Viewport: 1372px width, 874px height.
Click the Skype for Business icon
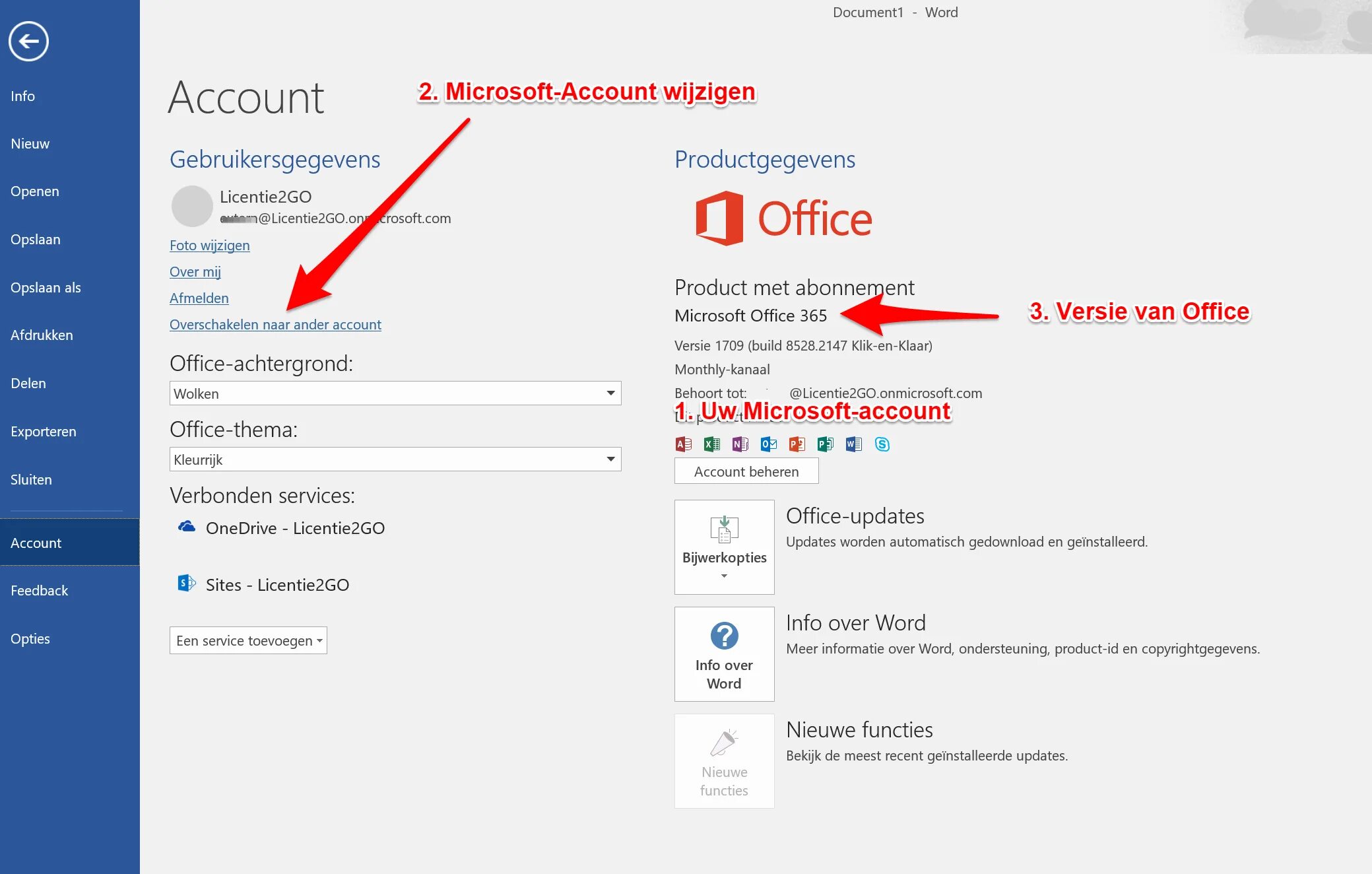coord(882,444)
